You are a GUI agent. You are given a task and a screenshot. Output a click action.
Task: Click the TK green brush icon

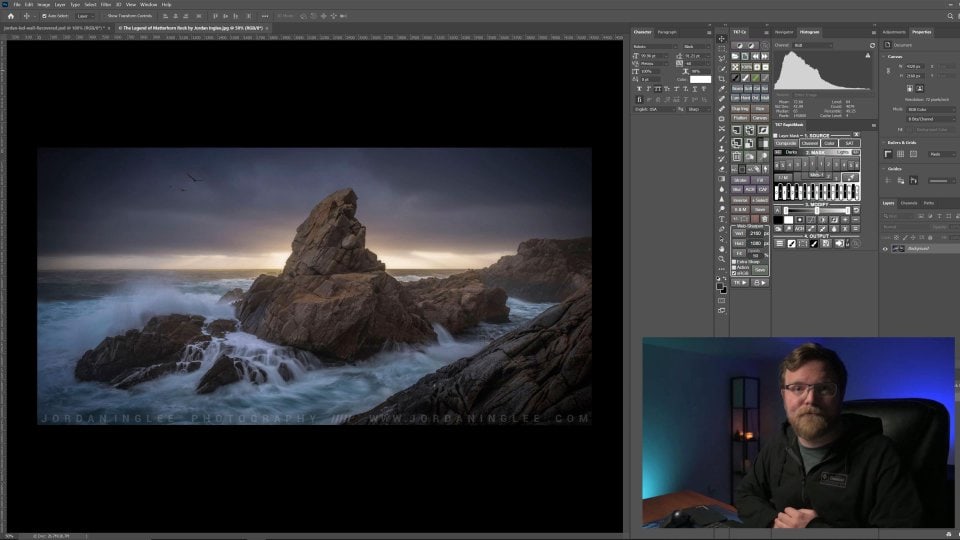click(x=756, y=78)
